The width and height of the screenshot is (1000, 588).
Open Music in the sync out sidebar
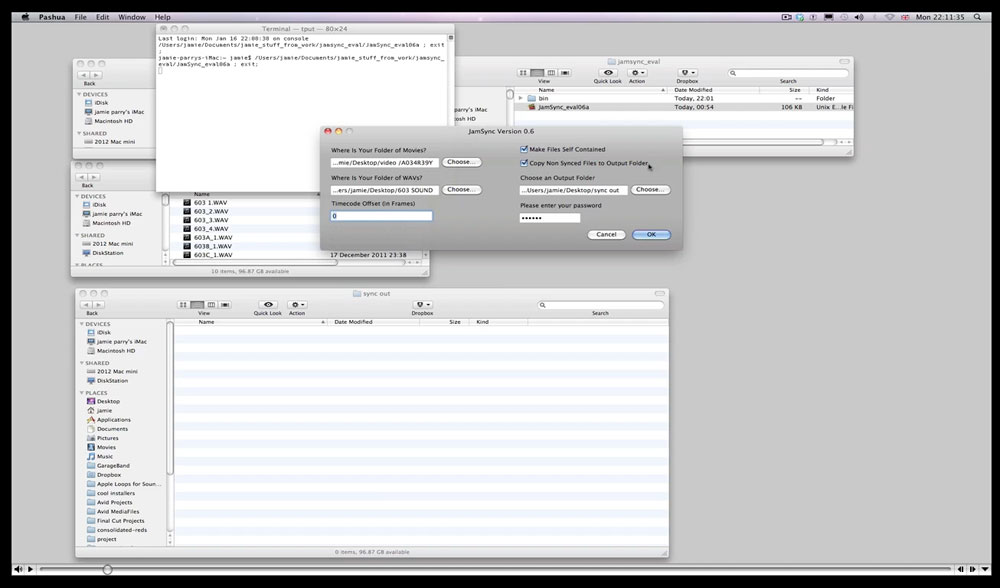coord(105,457)
